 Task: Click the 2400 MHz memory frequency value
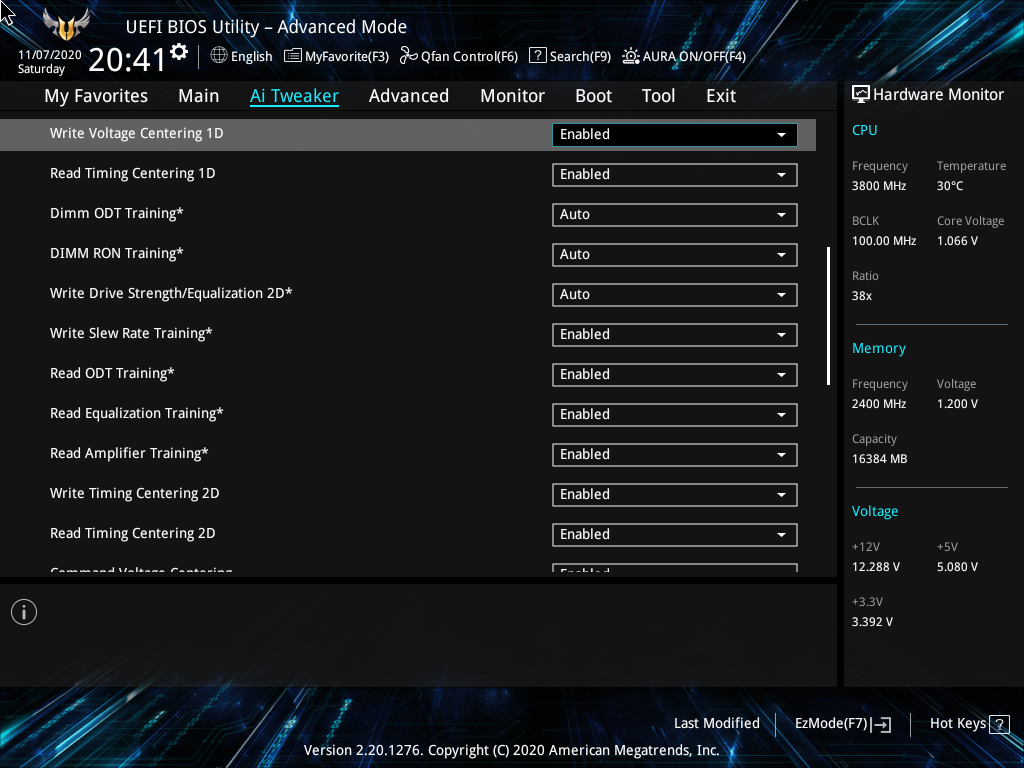click(x=879, y=404)
